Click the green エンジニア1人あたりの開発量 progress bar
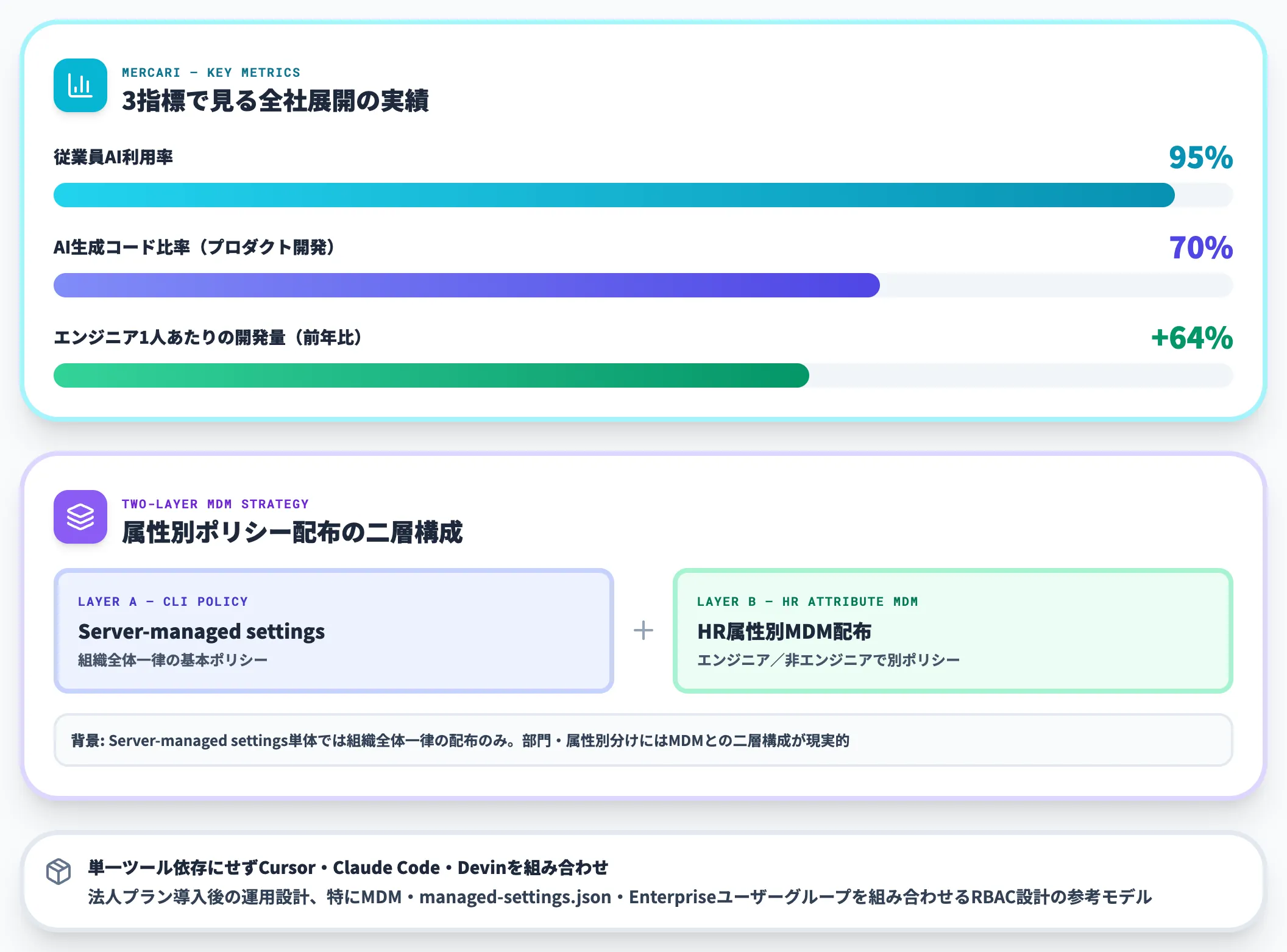The height and width of the screenshot is (952, 1287). click(643, 375)
